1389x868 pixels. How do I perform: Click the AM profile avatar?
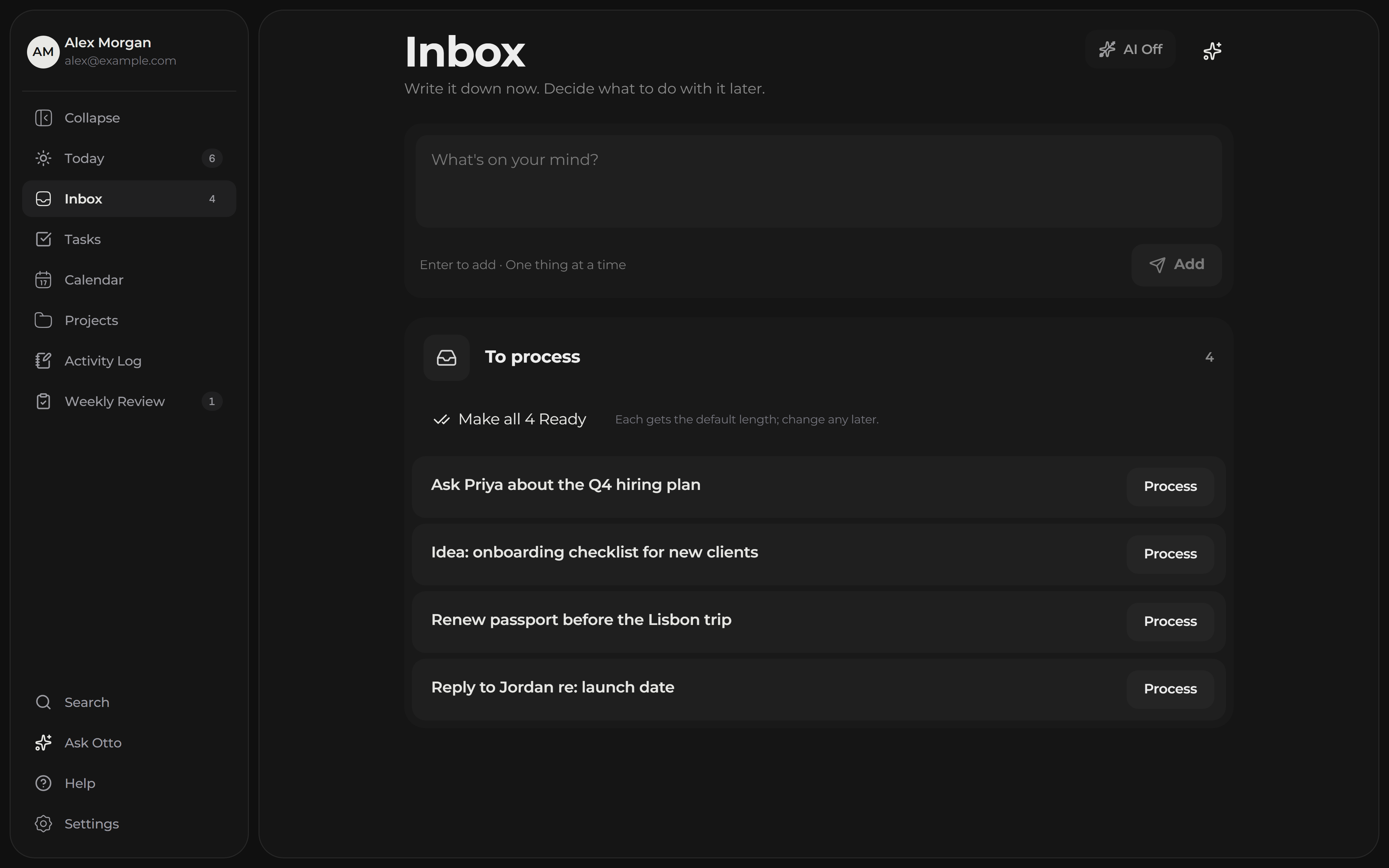(x=43, y=52)
